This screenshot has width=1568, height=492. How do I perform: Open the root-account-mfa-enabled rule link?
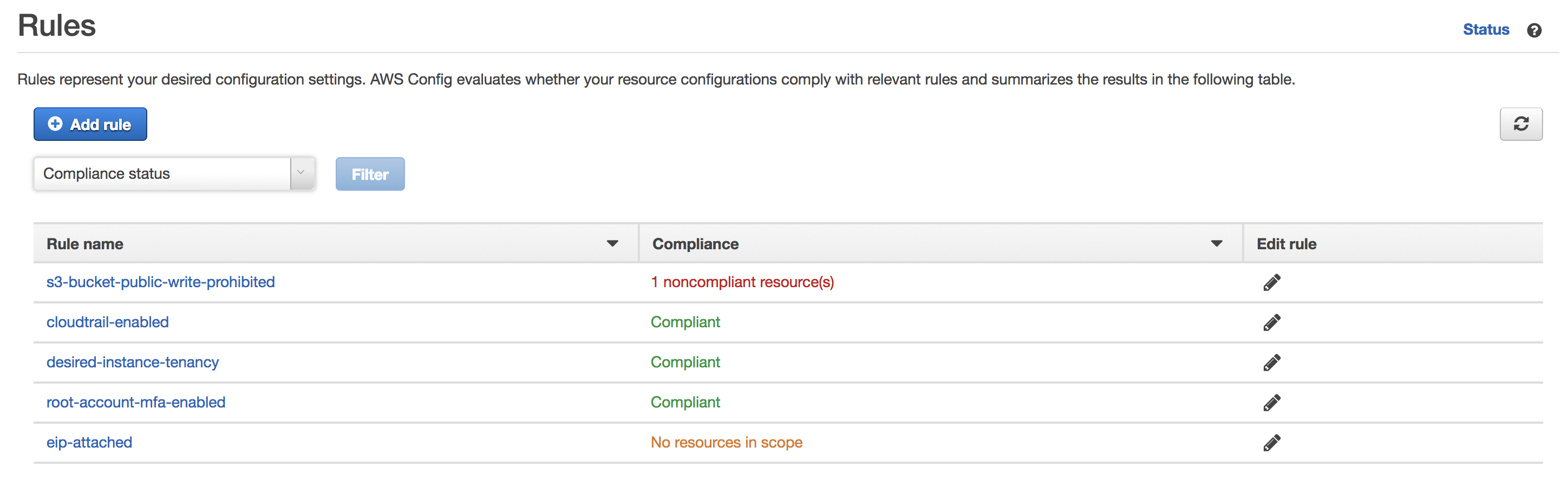[x=136, y=403]
